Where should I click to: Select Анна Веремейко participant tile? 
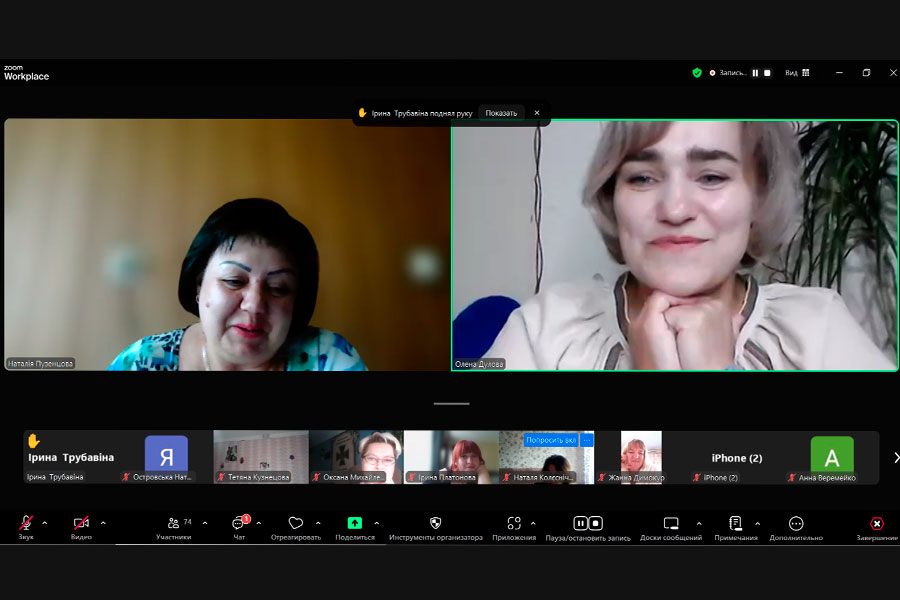click(x=832, y=457)
